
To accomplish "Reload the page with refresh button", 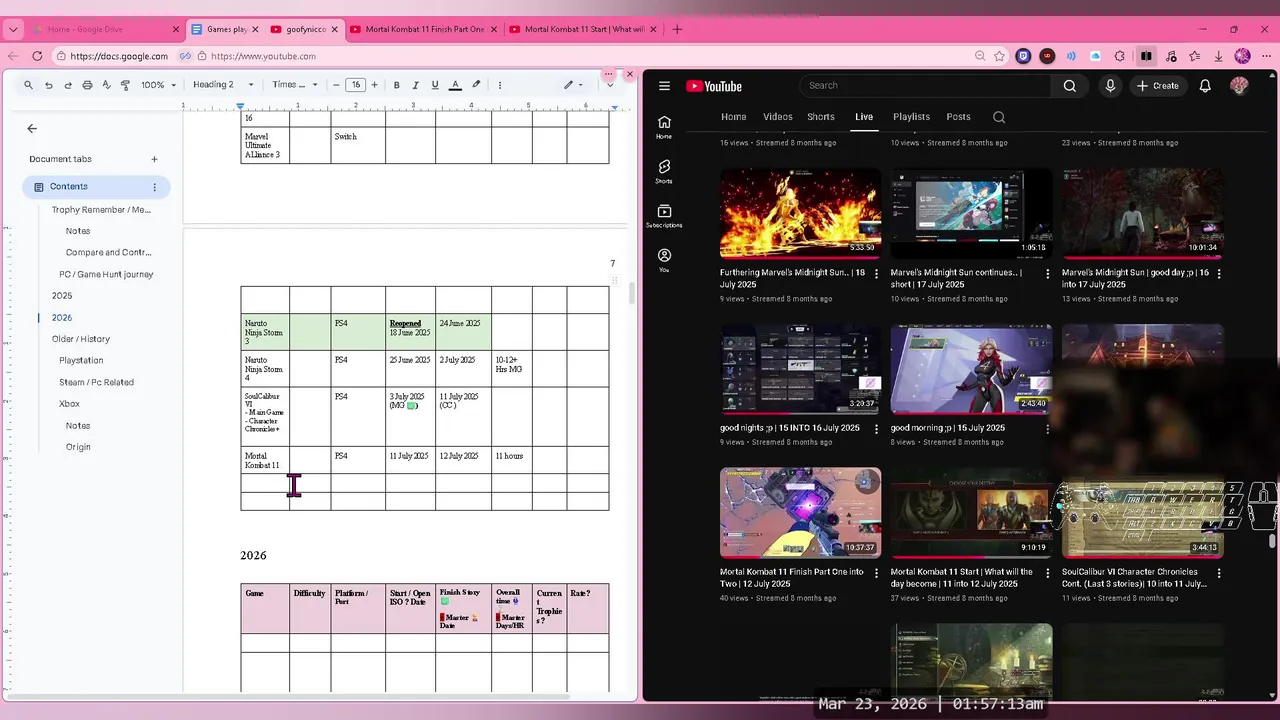I will coord(38,56).
